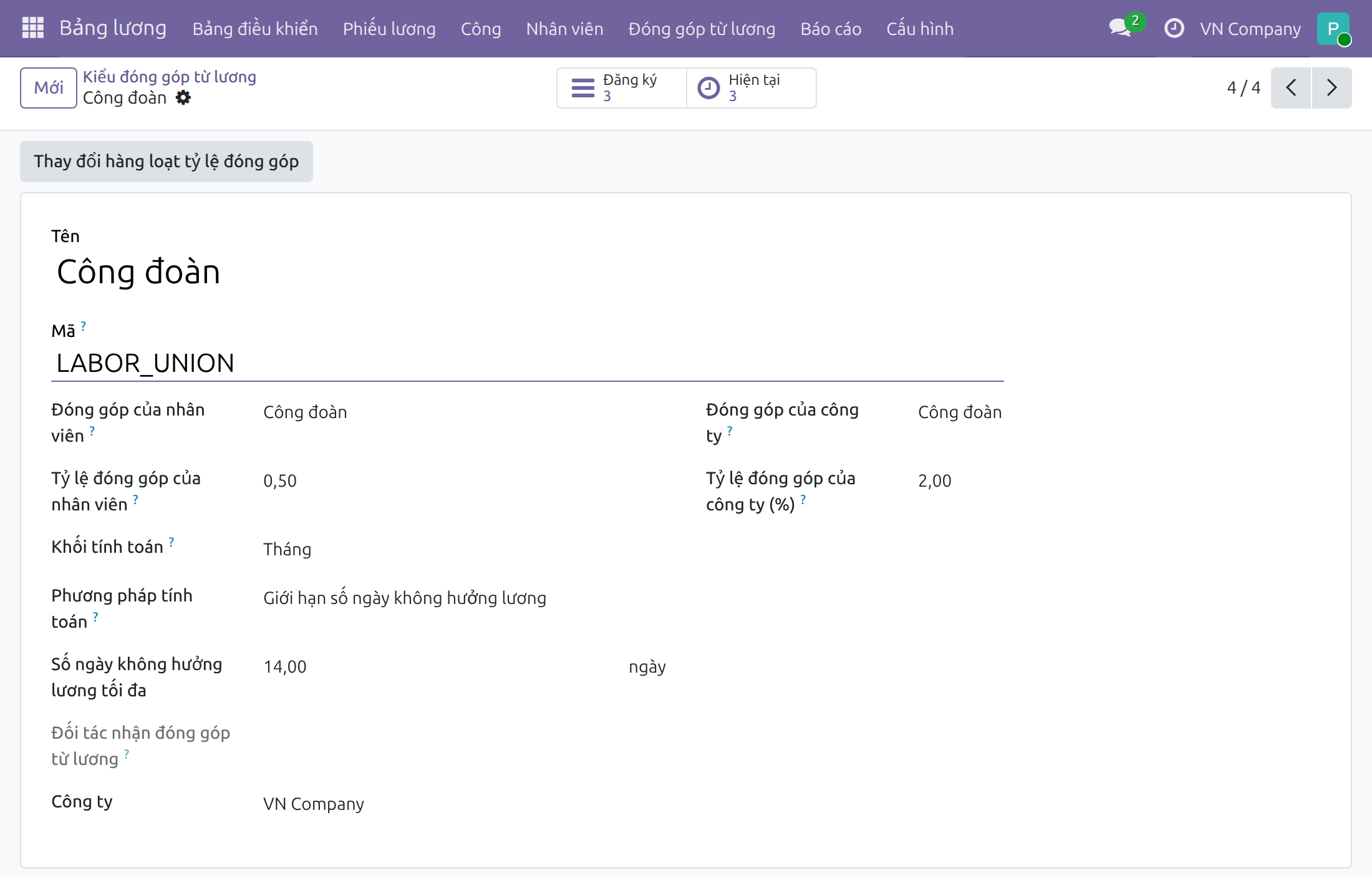
Task: Click the Mới button
Action: coord(49,88)
